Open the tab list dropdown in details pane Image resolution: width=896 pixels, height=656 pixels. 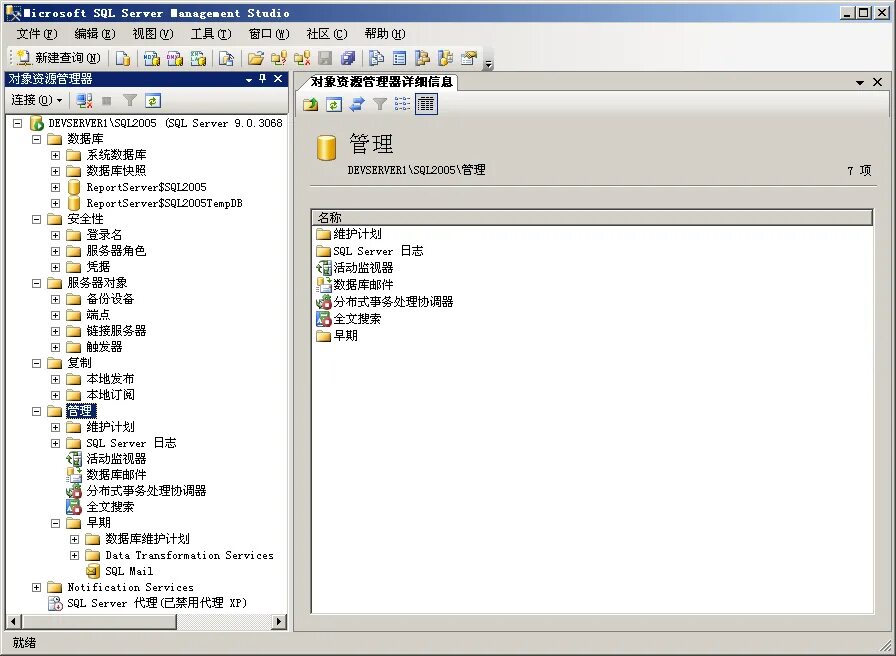click(859, 83)
